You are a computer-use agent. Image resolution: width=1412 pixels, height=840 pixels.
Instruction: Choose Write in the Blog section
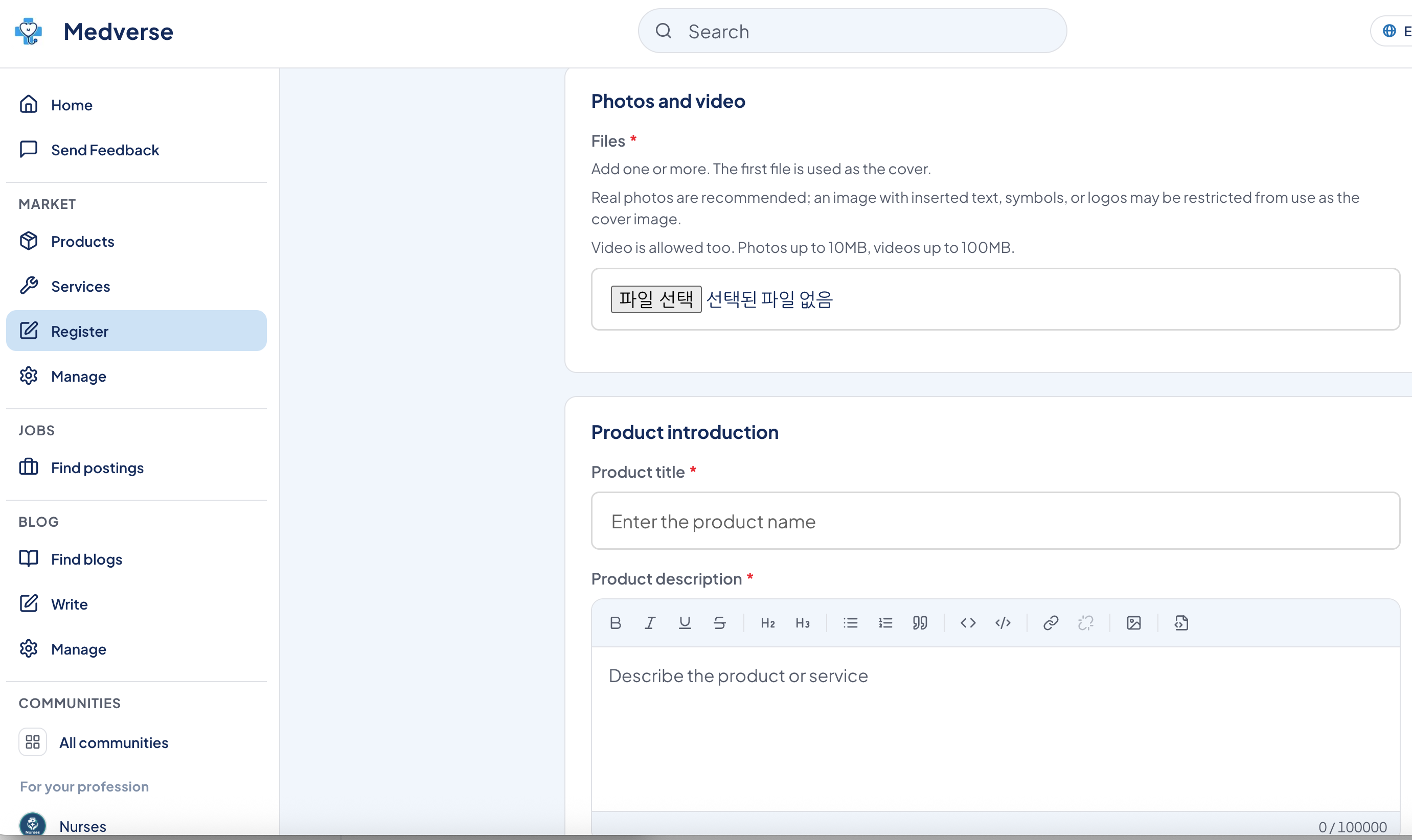coord(136,604)
